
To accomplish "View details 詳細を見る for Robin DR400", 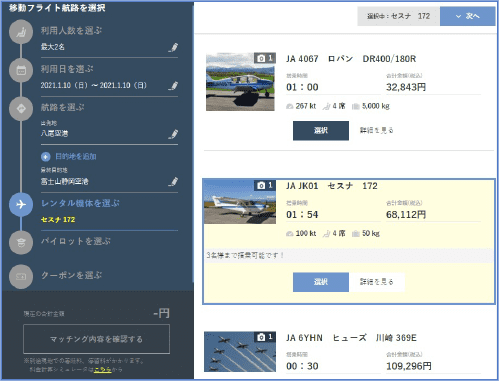I will tap(376, 130).
